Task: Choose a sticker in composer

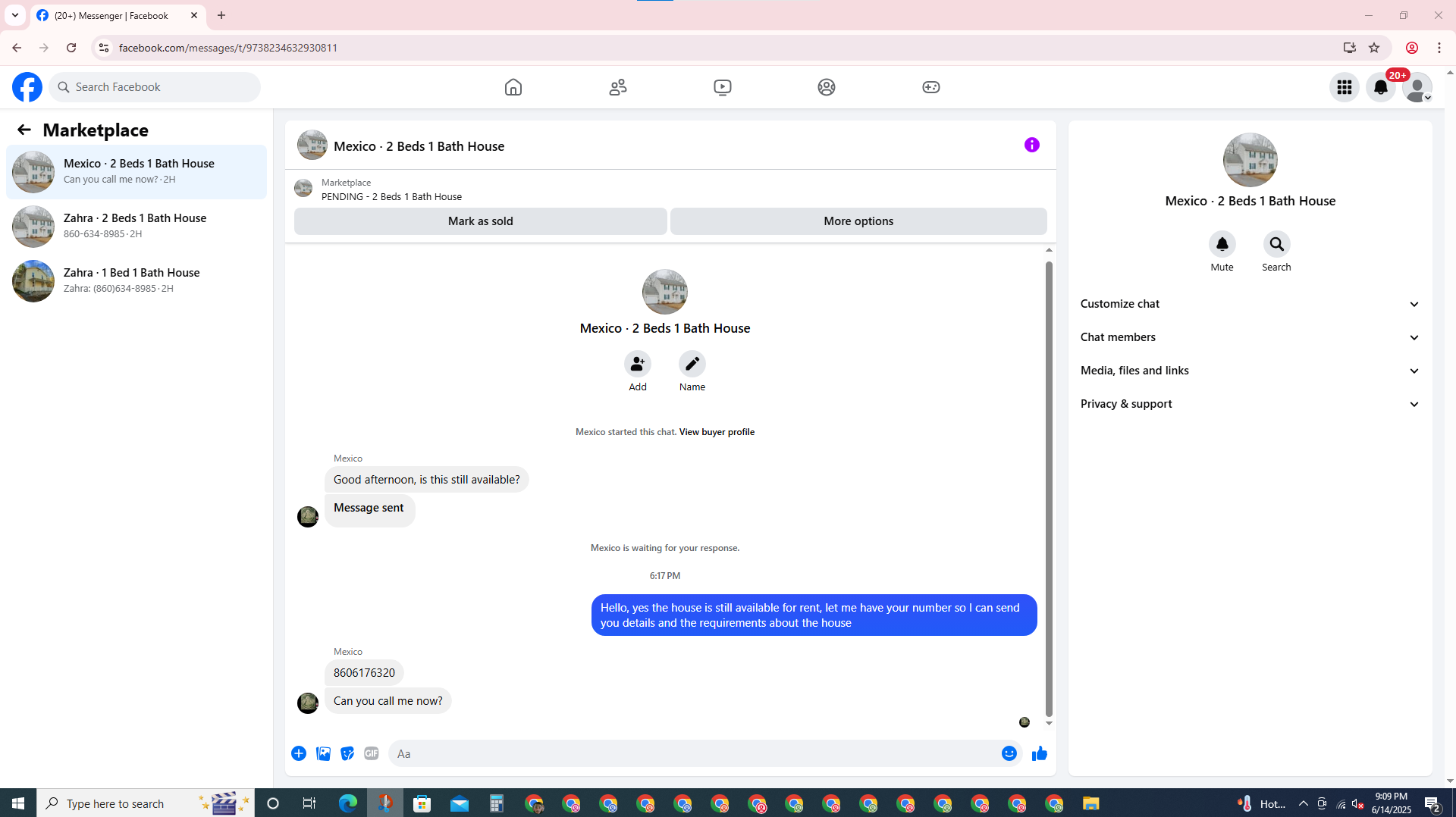Action: pos(347,753)
